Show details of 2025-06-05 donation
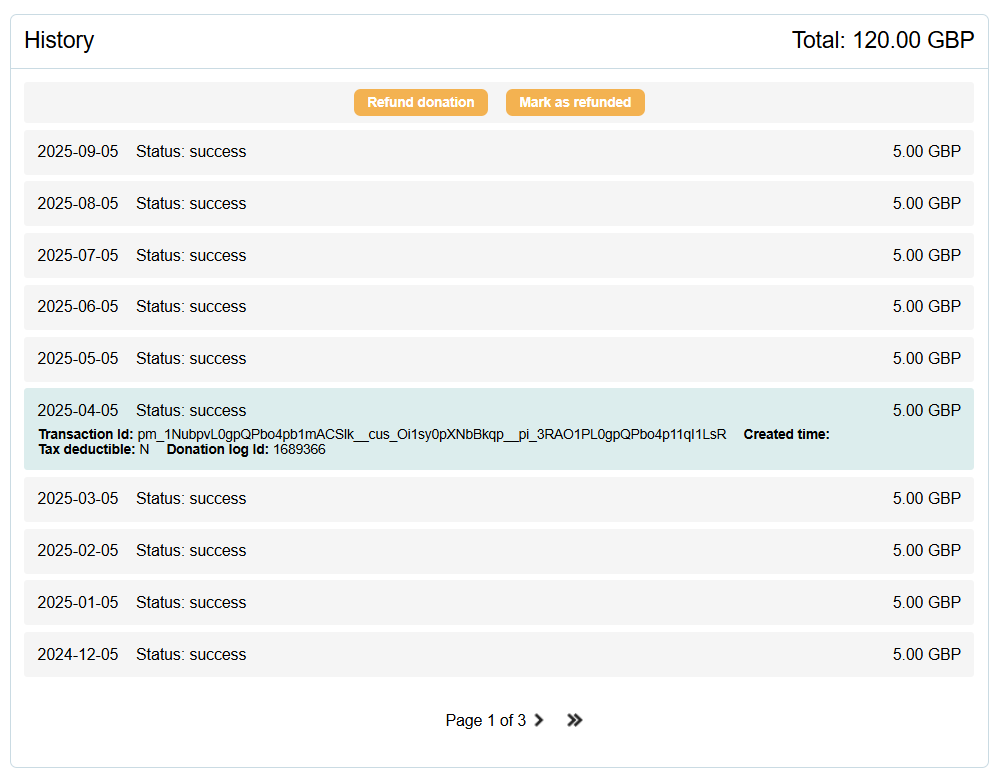Screen dimensions: 1000x781 click(498, 307)
